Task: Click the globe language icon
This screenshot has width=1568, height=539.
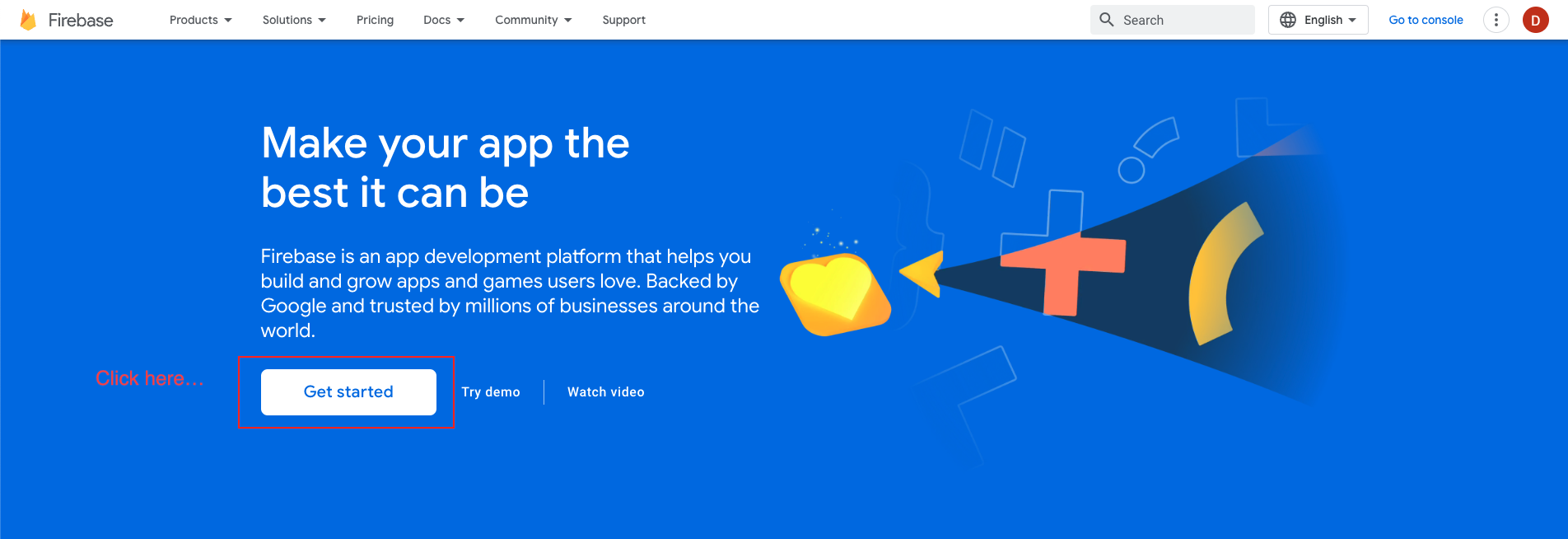Action: tap(1288, 20)
